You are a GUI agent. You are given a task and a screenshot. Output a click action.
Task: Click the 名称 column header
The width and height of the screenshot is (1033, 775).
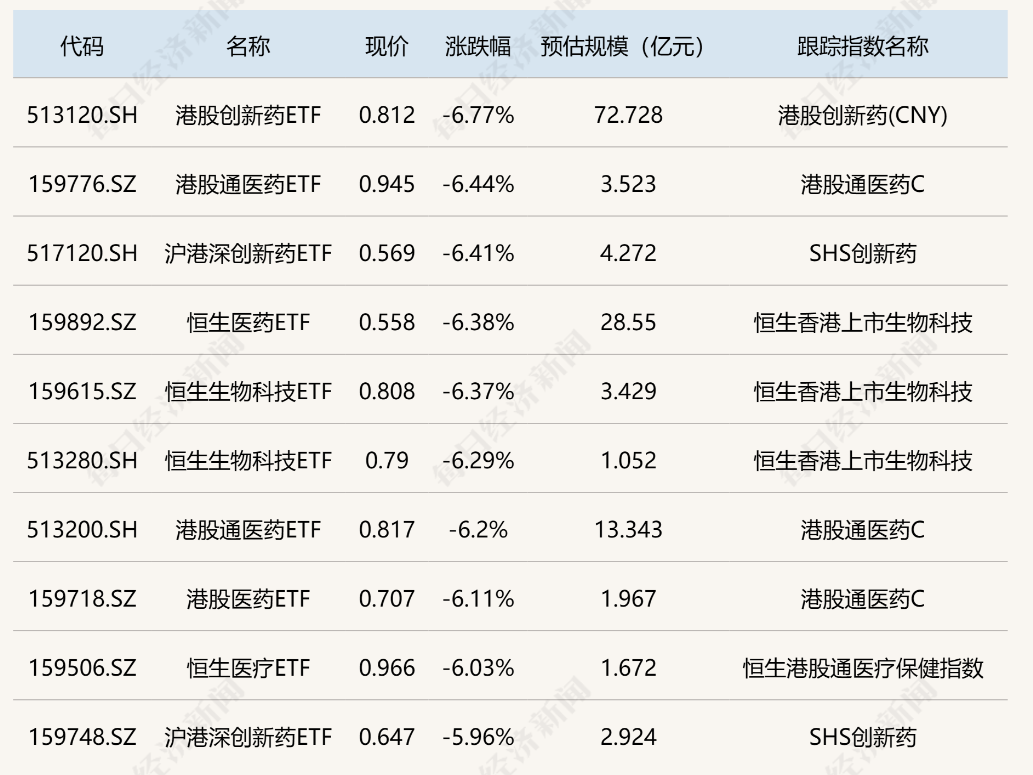tap(248, 46)
